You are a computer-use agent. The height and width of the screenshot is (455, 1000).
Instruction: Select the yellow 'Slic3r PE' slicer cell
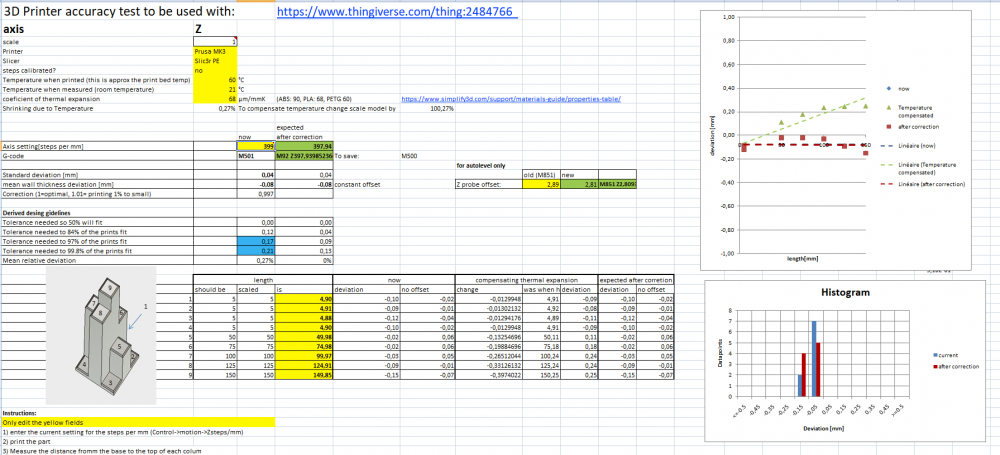coord(216,61)
